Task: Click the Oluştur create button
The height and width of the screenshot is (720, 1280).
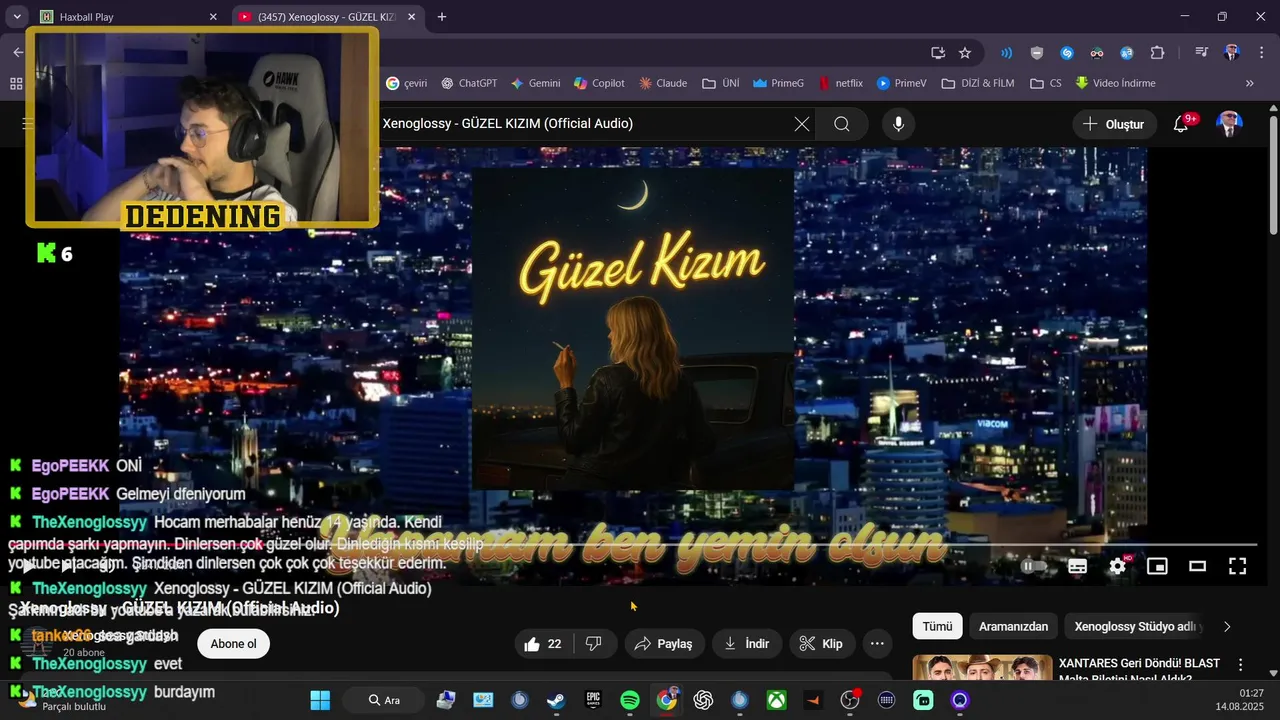Action: click(1114, 124)
